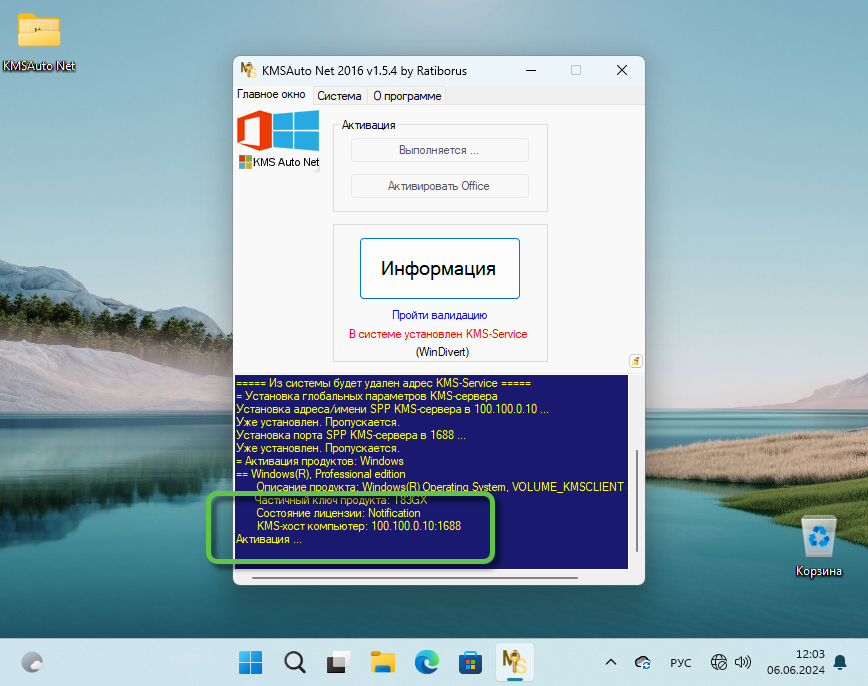The height and width of the screenshot is (686, 868).
Task: Show hidden system tray icons
Action: click(x=611, y=662)
